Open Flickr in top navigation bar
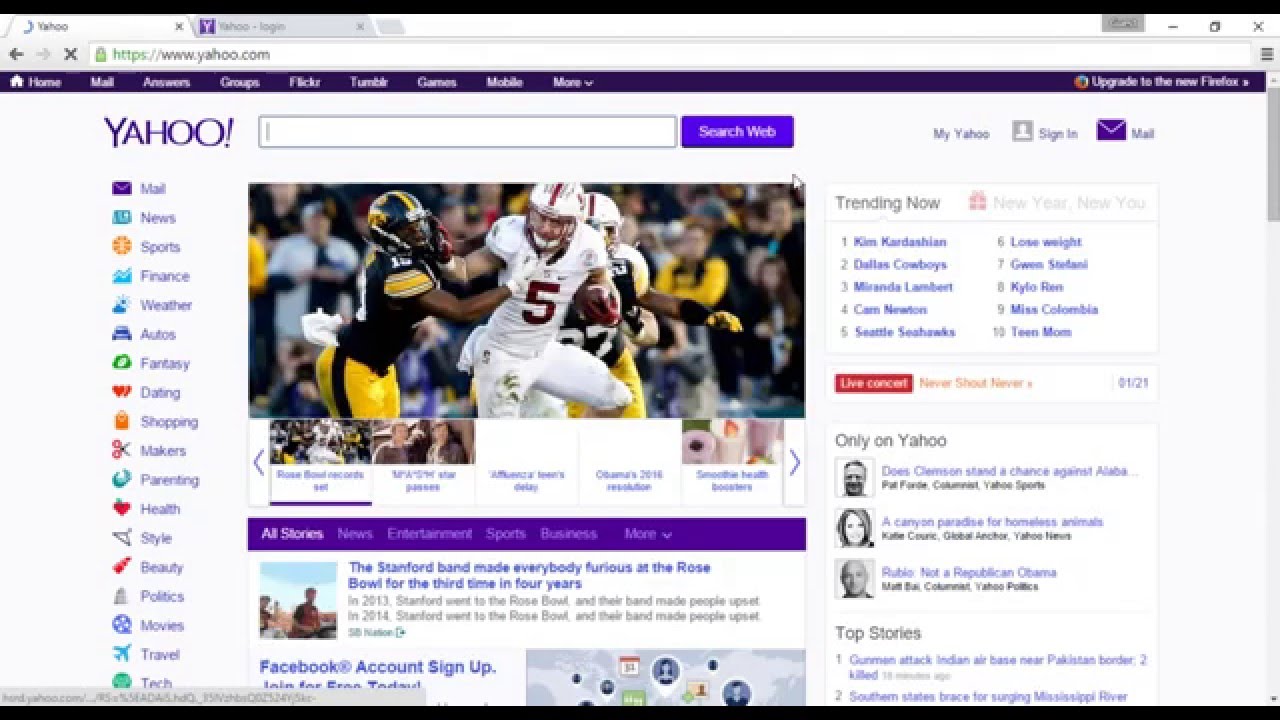1280x720 pixels. (305, 82)
